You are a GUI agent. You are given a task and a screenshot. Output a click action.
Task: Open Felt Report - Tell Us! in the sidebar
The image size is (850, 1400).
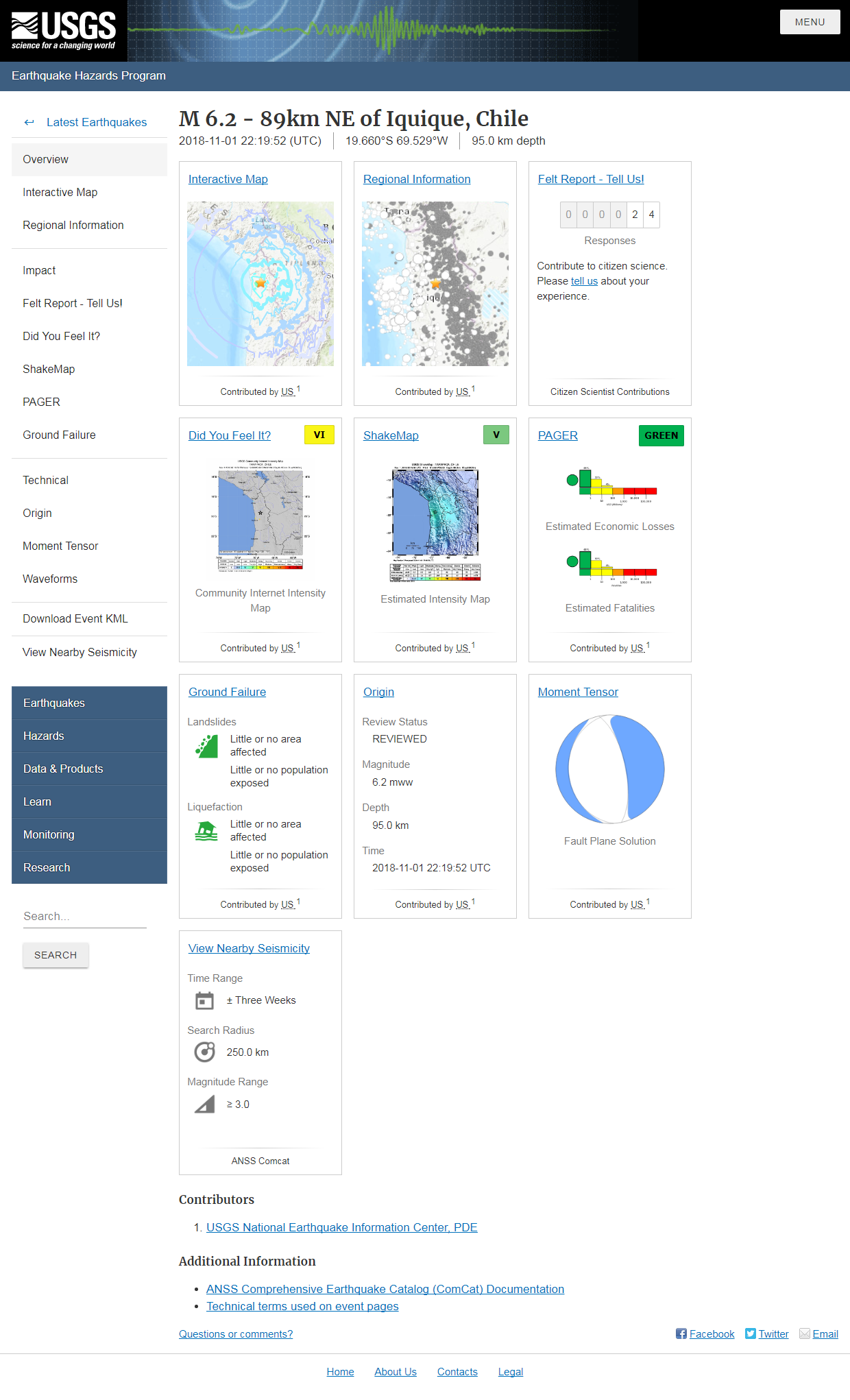point(89,303)
